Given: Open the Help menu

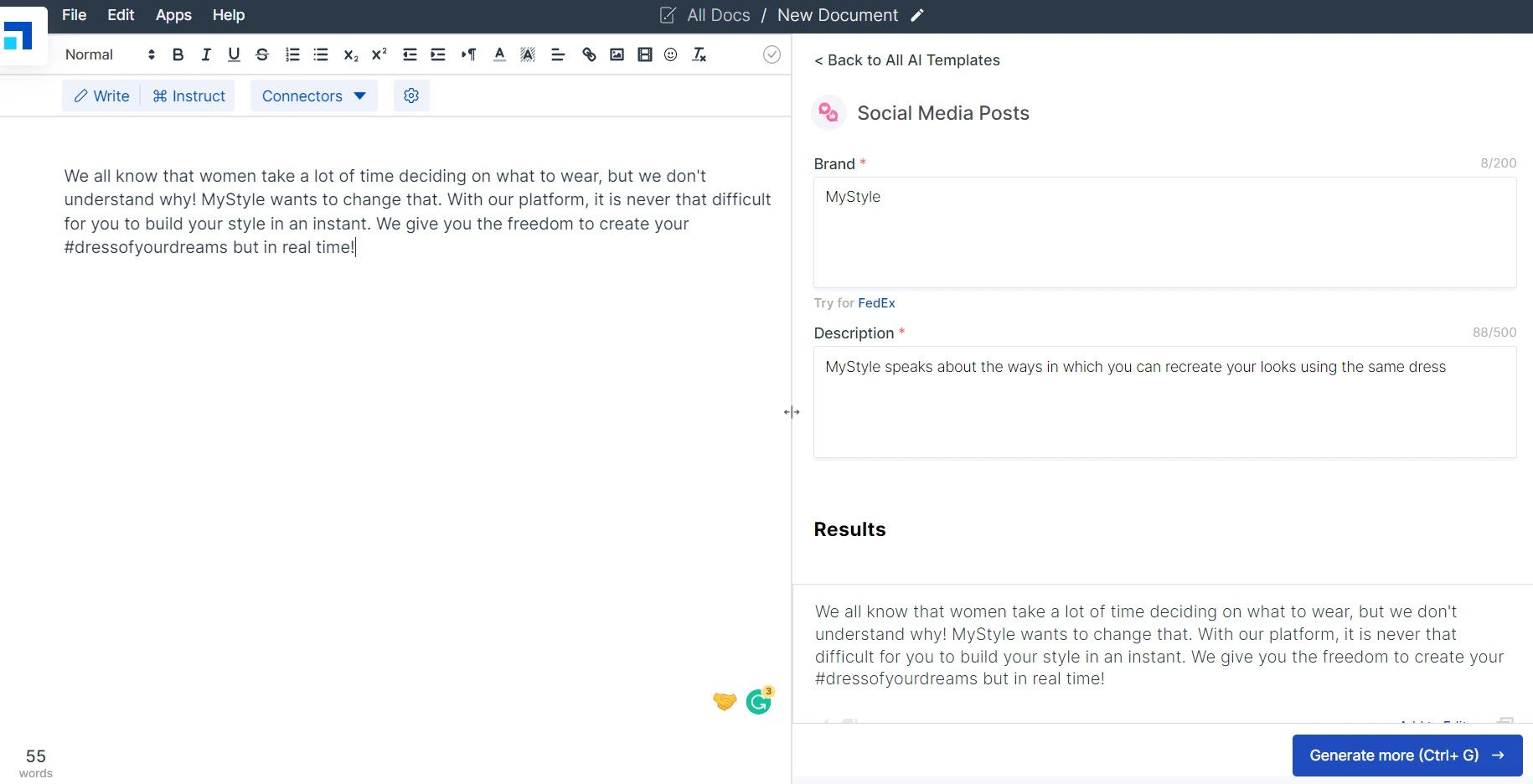Looking at the screenshot, I should [228, 15].
